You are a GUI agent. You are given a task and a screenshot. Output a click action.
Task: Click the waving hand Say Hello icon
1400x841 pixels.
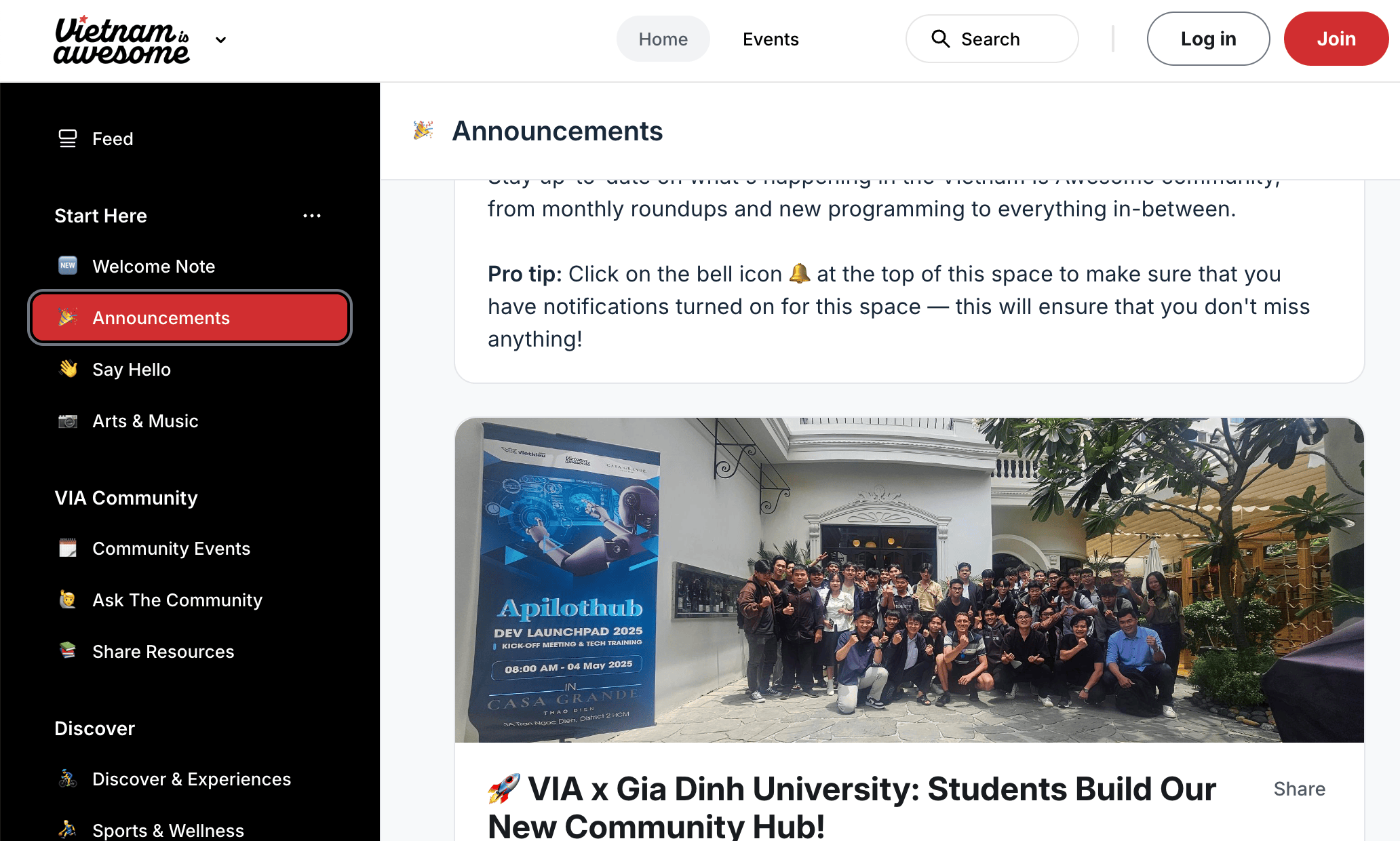pos(68,369)
